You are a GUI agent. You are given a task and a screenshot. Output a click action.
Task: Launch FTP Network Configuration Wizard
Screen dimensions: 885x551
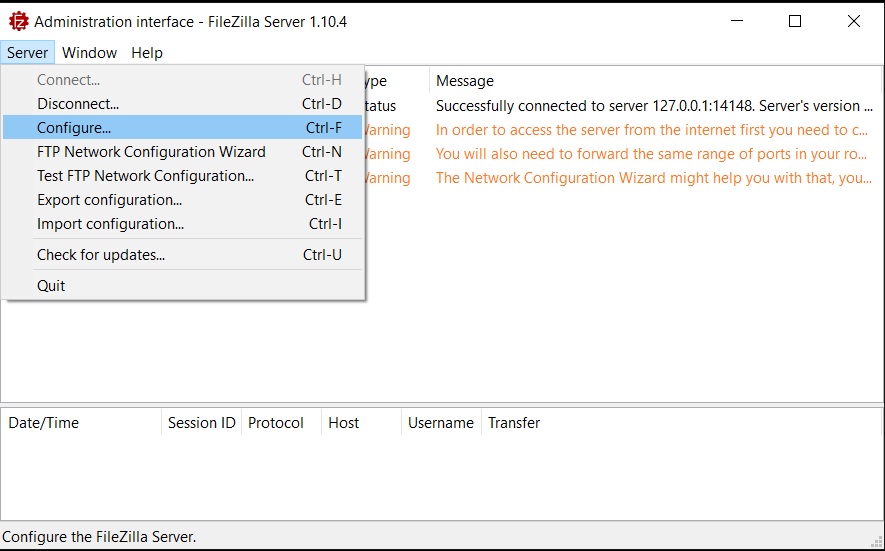coord(151,152)
